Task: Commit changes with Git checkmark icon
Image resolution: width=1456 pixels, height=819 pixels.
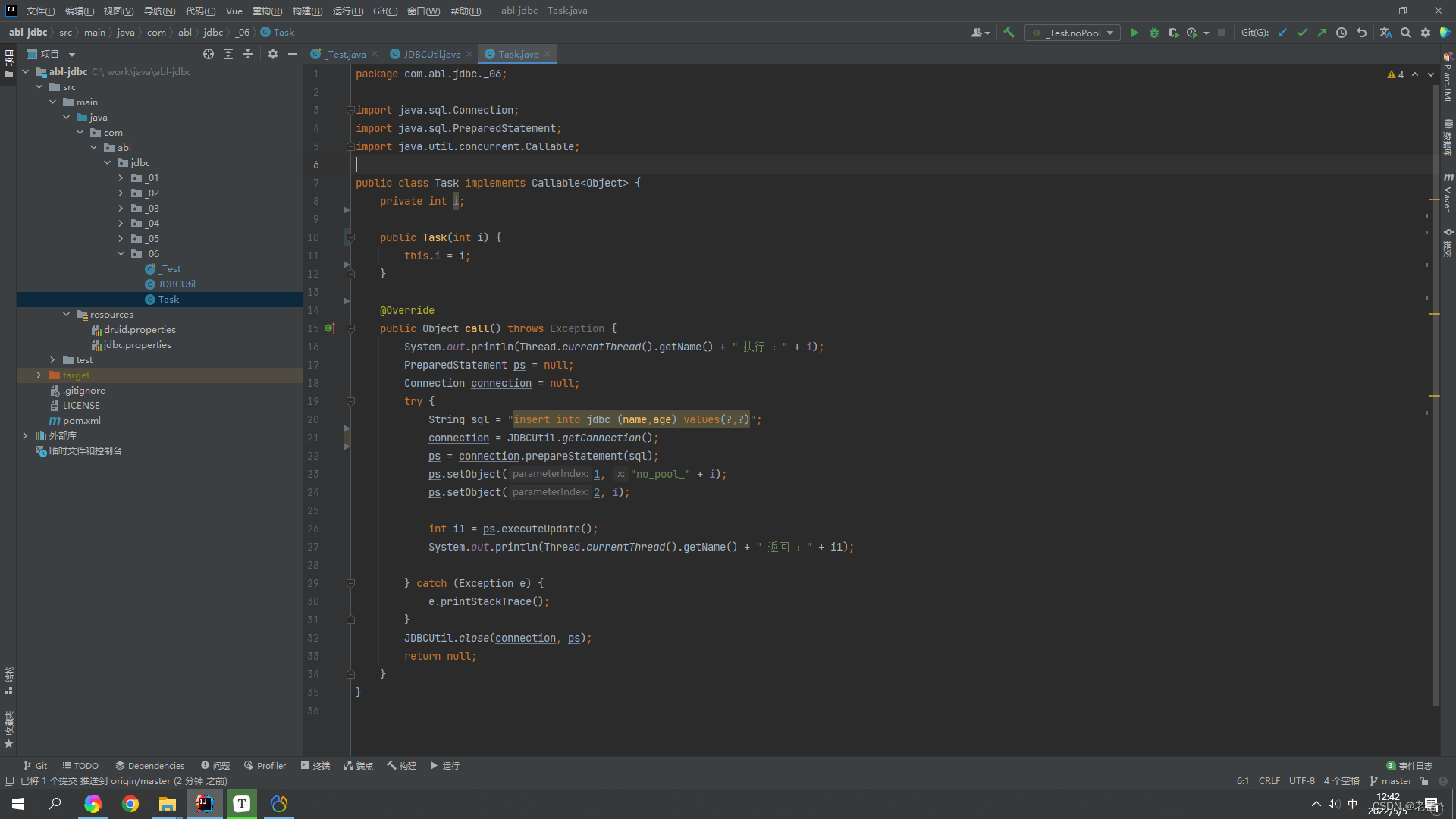Action: pyautogui.click(x=1302, y=33)
